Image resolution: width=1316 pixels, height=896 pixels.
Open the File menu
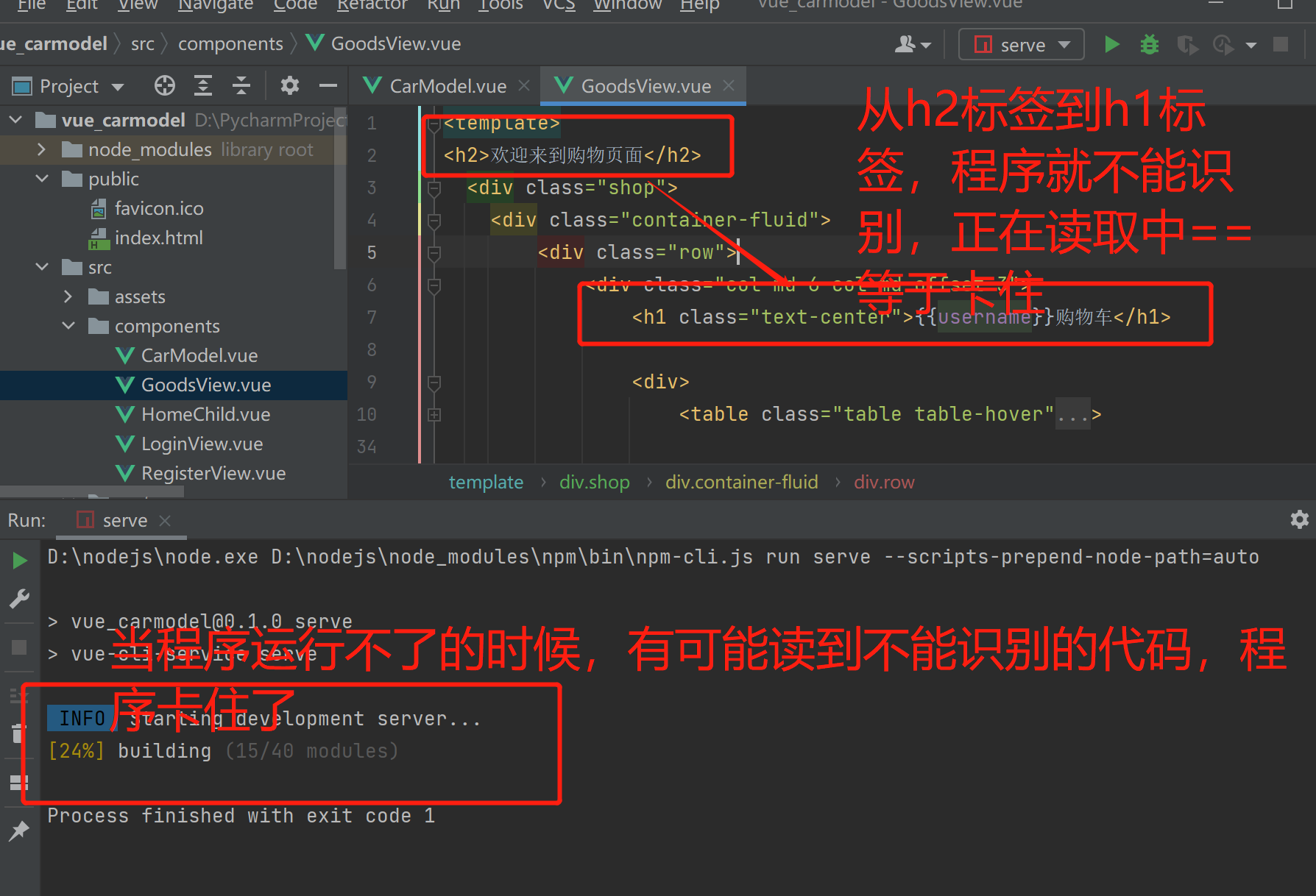click(31, 5)
